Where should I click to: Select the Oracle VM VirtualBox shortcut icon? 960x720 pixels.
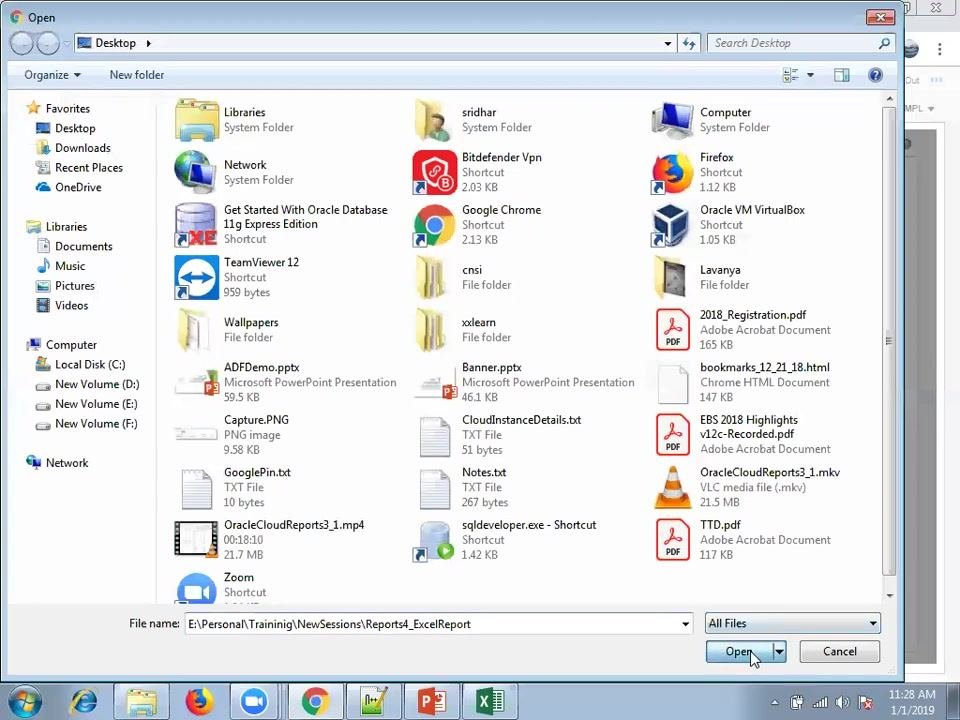pyautogui.click(x=672, y=225)
